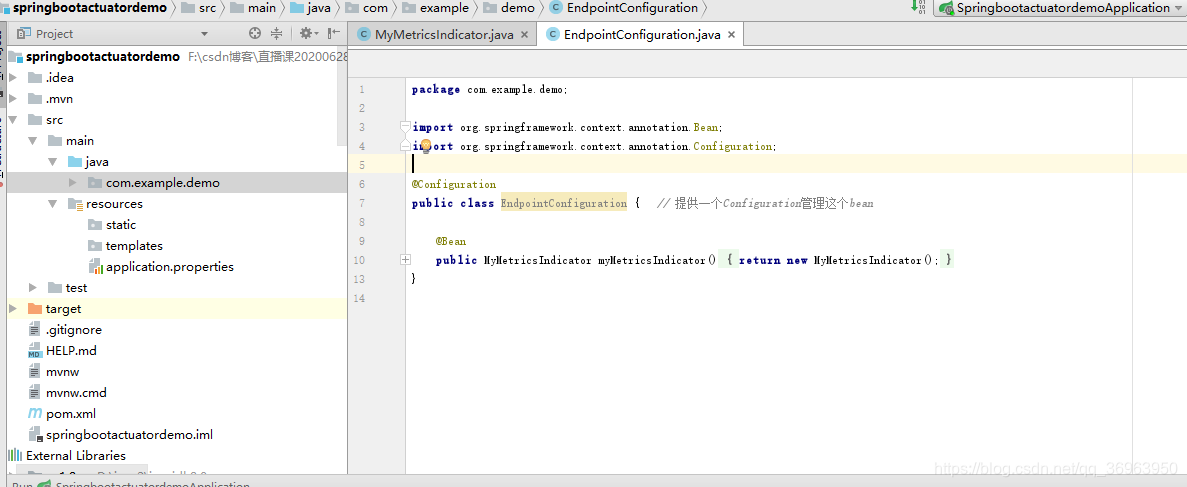
Task: Click the .gitignore file icon
Action: pyautogui.click(x=35, y=329)
